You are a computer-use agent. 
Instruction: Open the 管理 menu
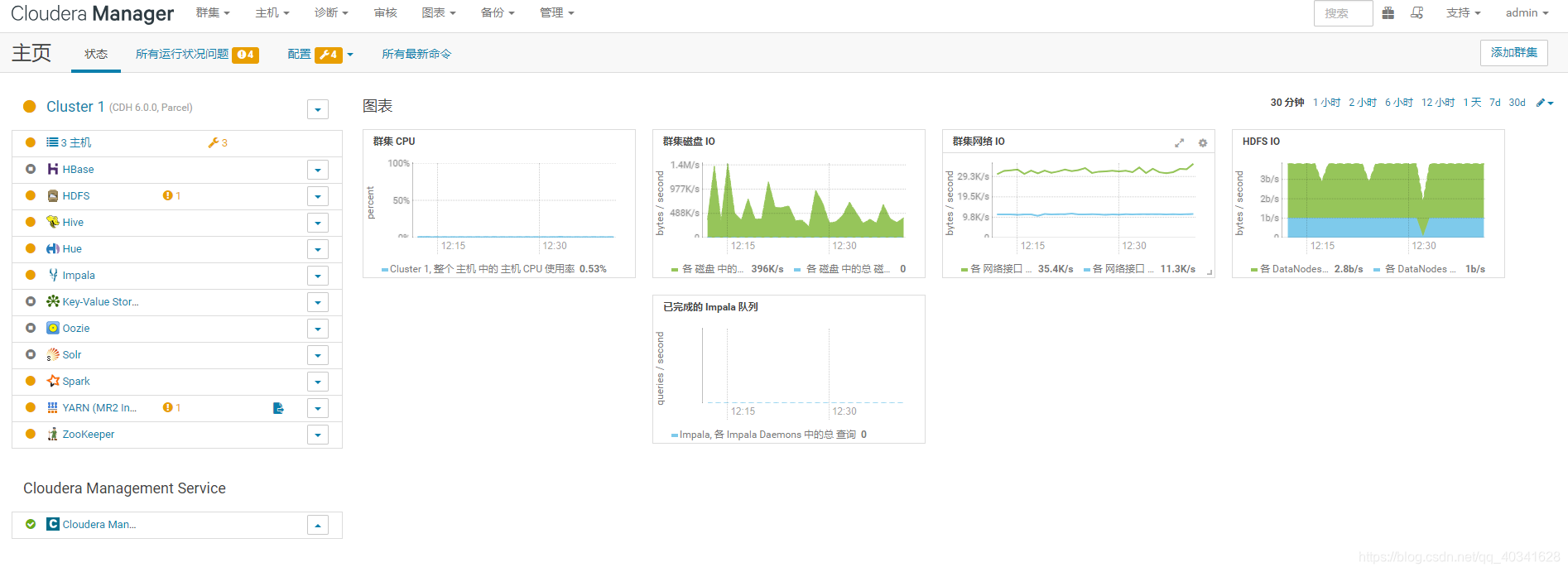point(556,12)
